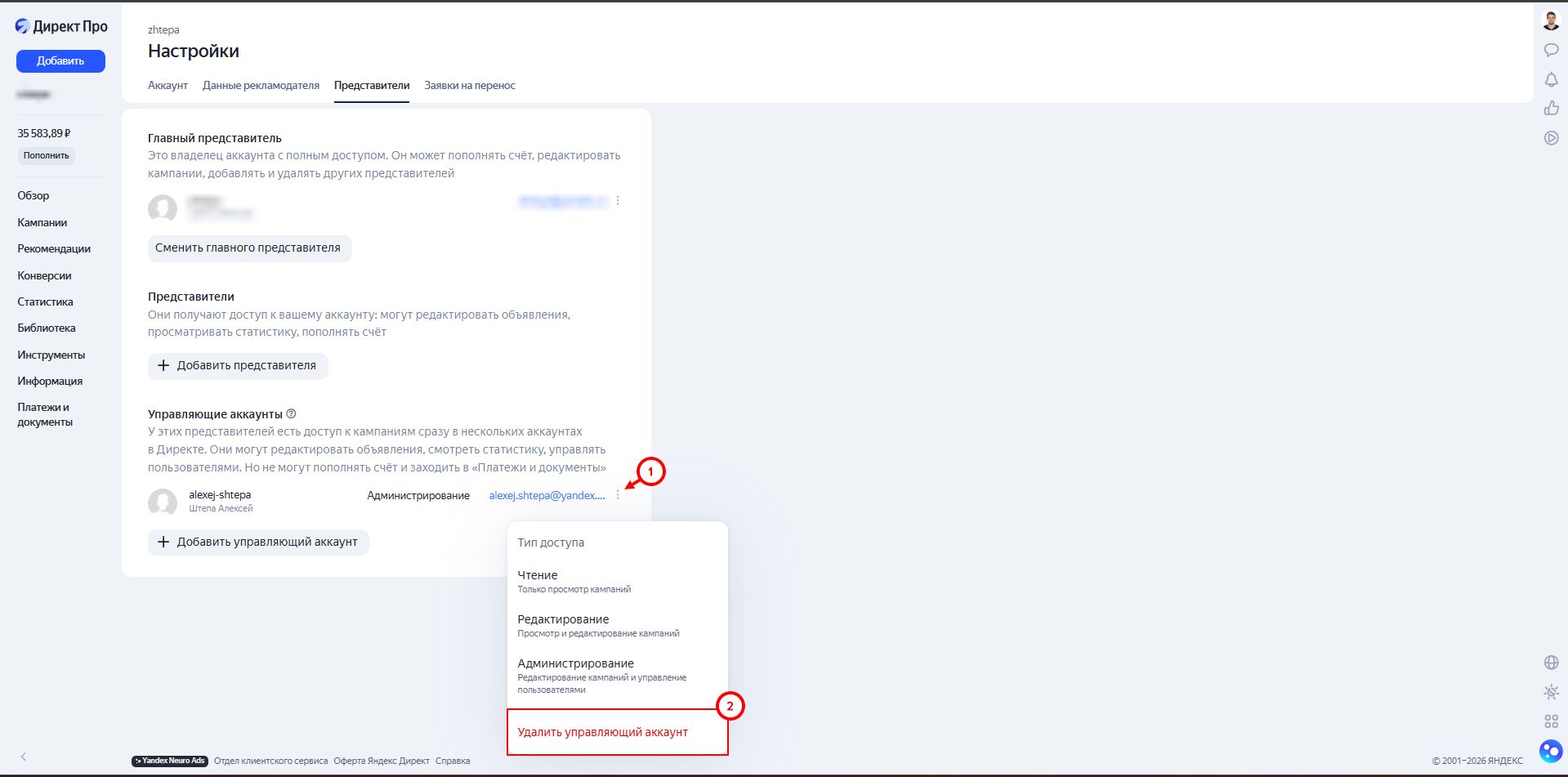Open Статистика in the sidebar
Screen dimensions: 1568x777
pyautogui.click(x=46, y=301)
